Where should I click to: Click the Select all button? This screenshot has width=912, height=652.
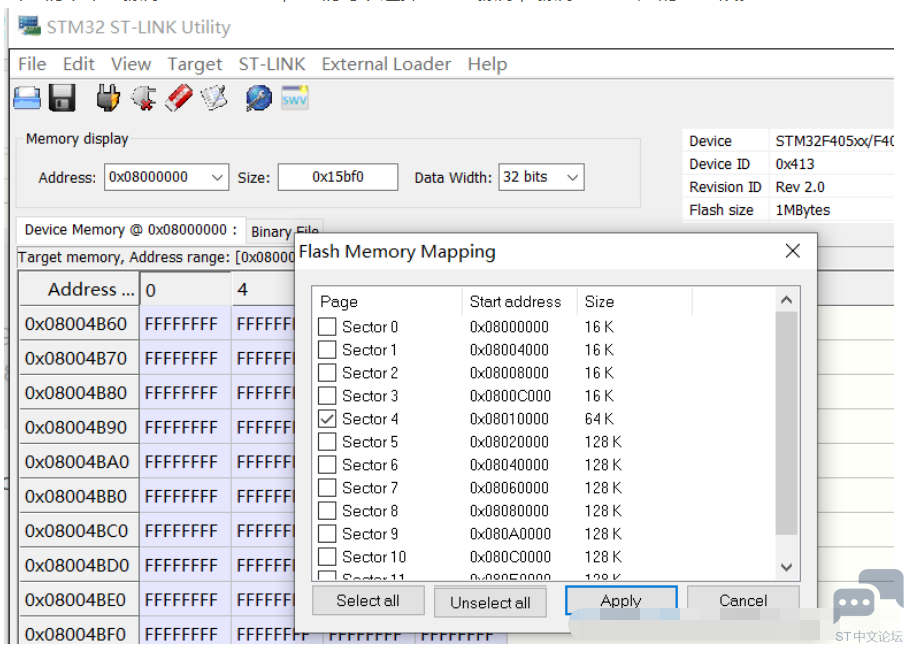[368, 601]
